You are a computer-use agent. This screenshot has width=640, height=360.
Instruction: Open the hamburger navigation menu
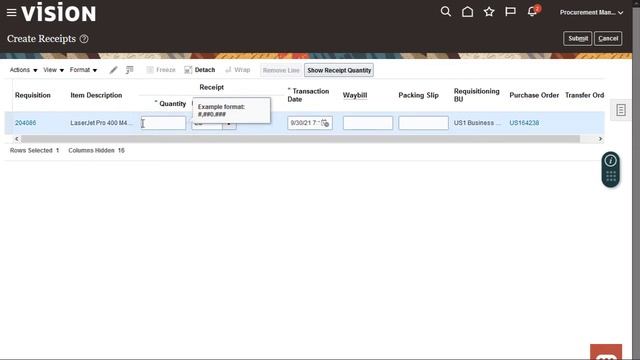pos(11,13)
